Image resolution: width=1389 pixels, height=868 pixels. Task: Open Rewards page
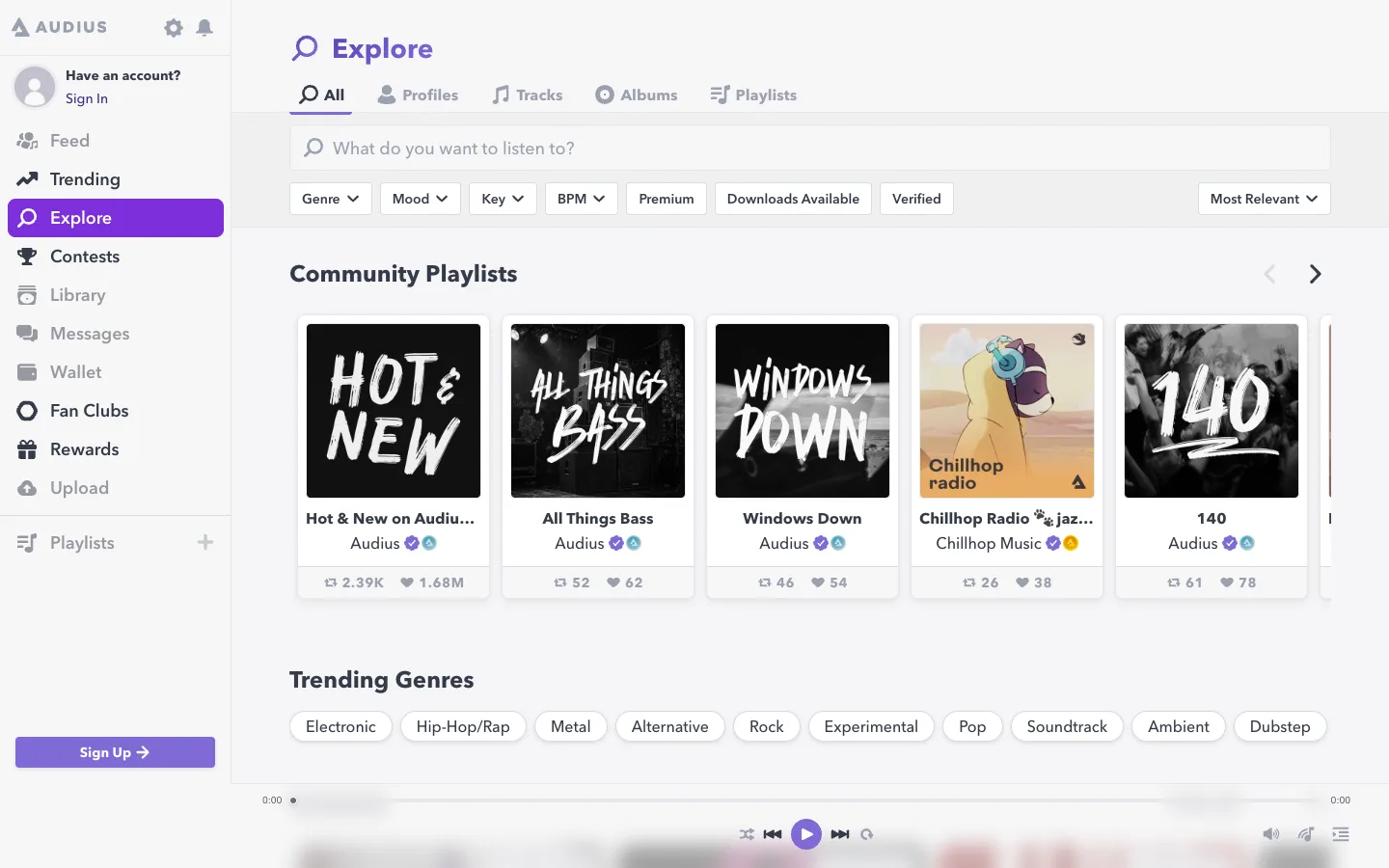point(116,449)
